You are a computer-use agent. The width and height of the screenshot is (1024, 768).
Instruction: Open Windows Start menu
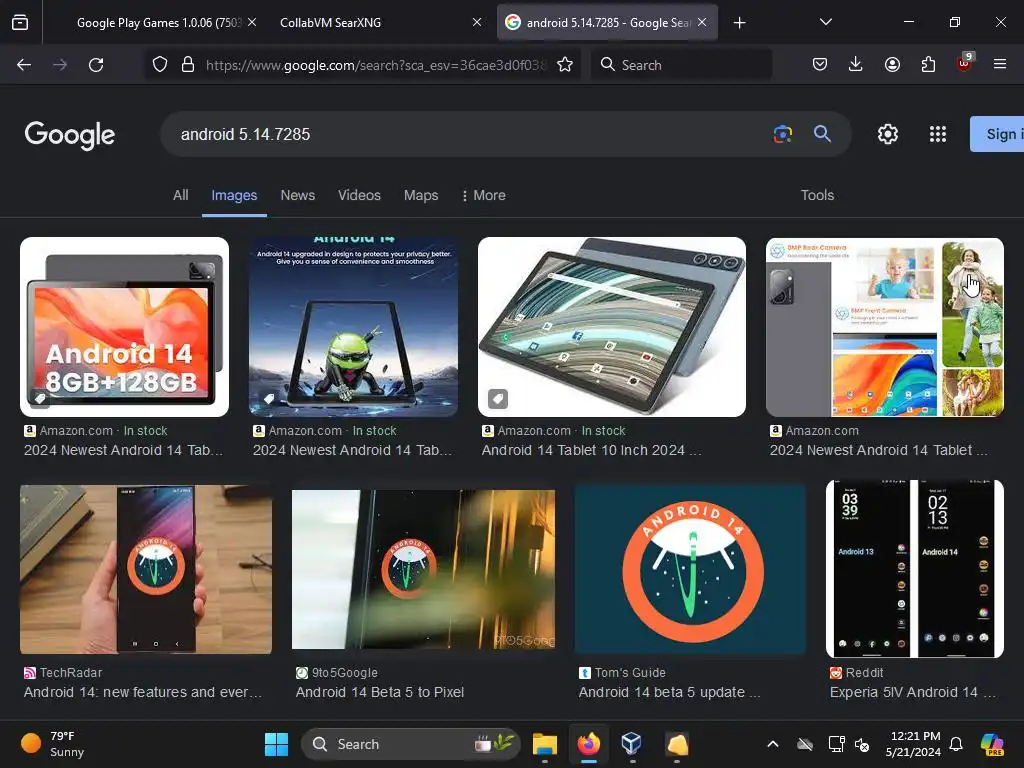point(276,744)
